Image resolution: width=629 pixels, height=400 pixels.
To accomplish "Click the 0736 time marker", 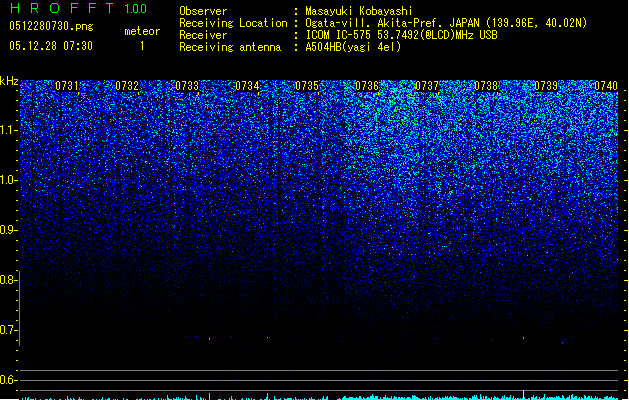I will [367, 86].
